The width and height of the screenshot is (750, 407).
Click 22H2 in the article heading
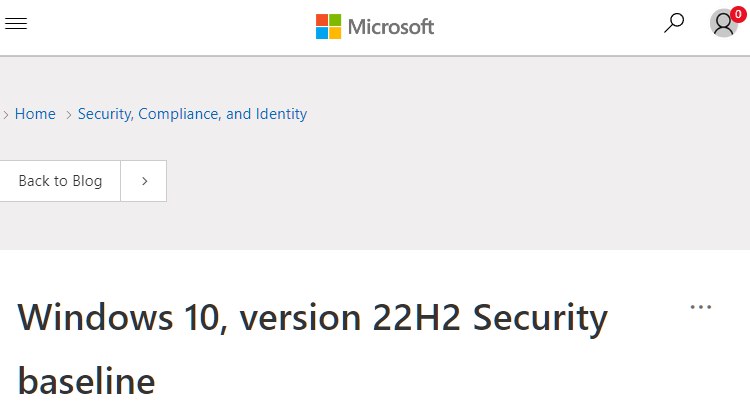coord(416,317)
